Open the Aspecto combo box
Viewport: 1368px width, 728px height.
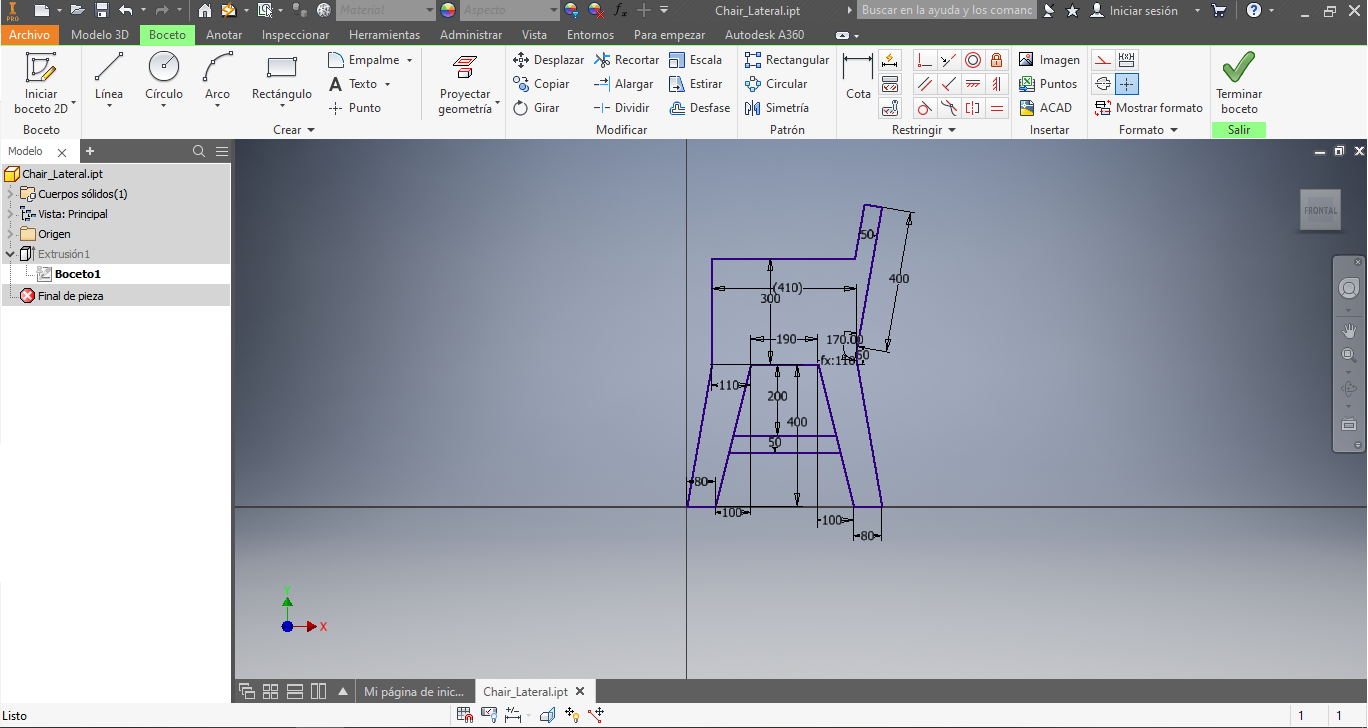(x=508, y=10)
